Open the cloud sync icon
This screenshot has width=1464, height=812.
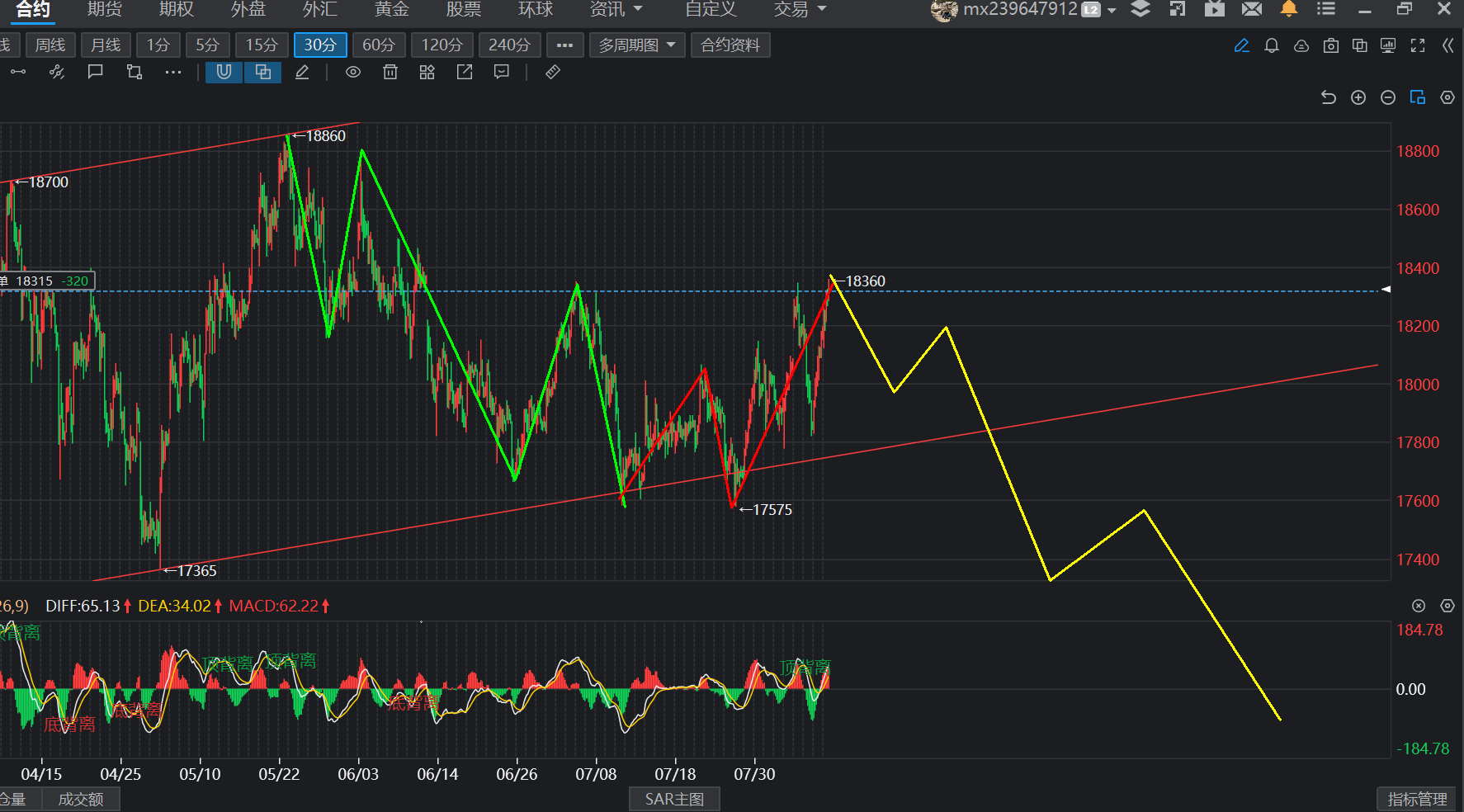coord(1301,46)
